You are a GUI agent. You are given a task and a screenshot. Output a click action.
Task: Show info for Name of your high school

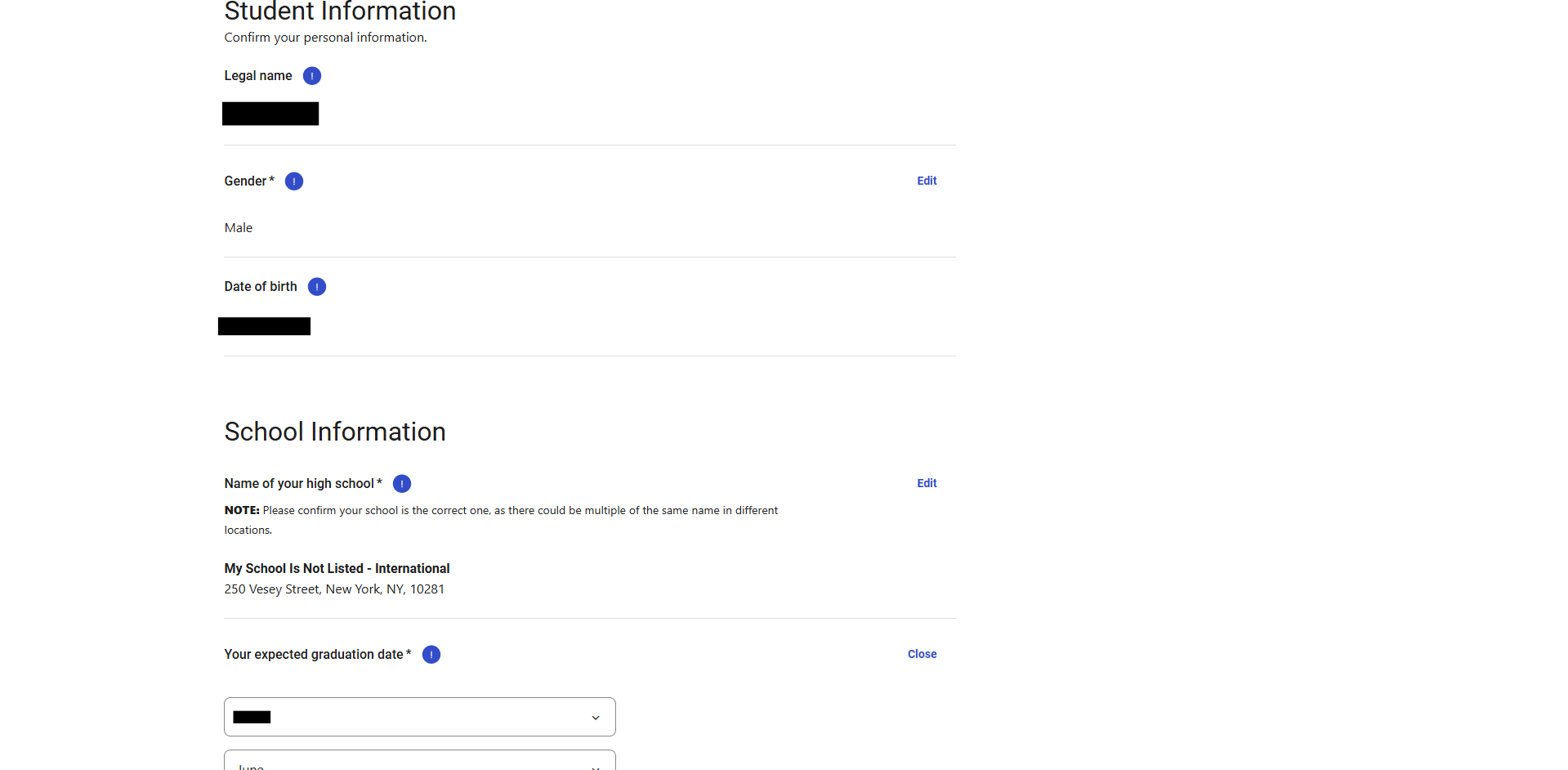pyautogui.click(x=402, y=484)
